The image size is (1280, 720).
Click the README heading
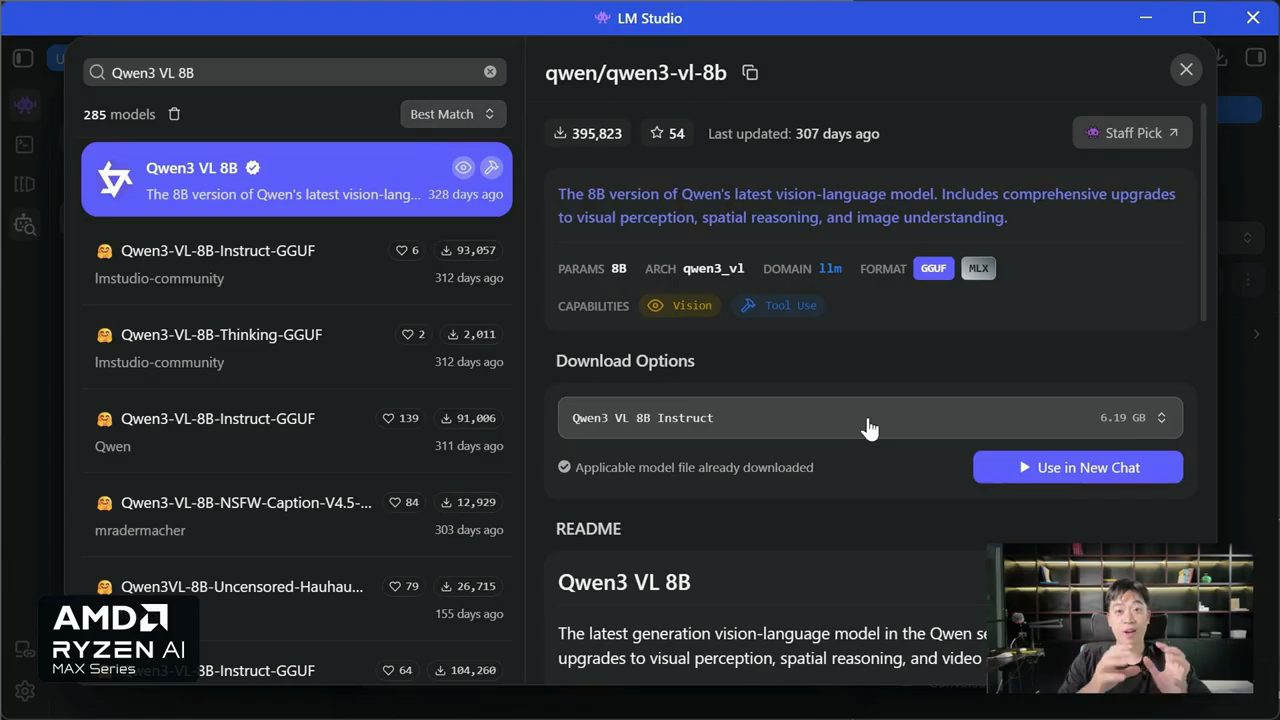click(x=588, y=528)
